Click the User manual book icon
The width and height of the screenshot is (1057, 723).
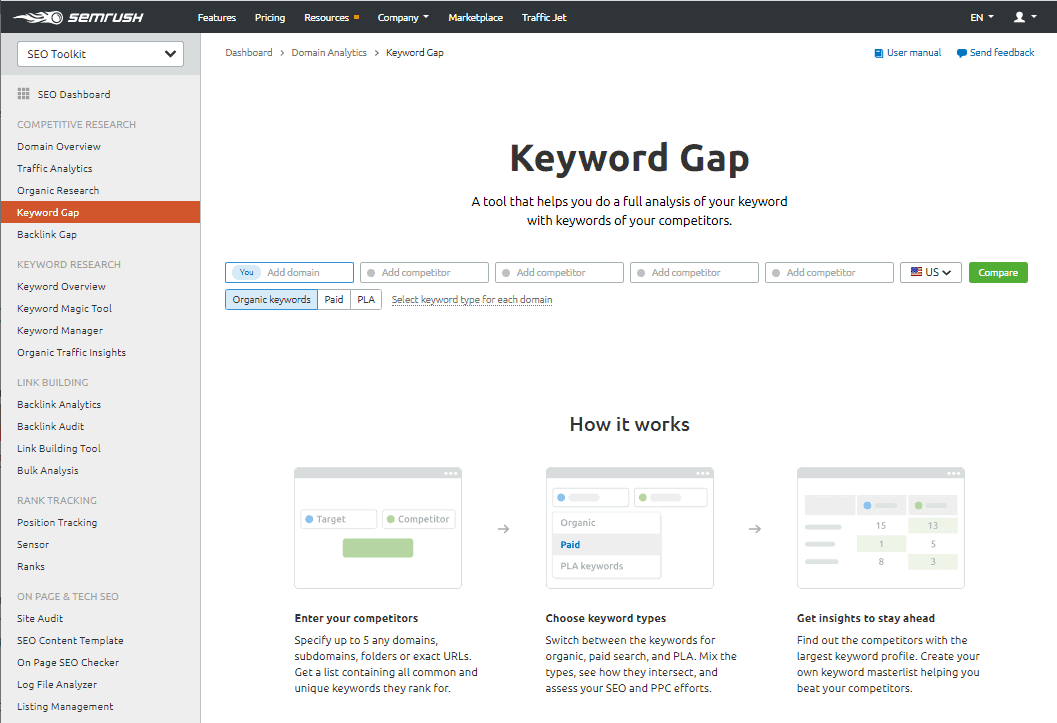pyautogui.click(x=878, y=53)
